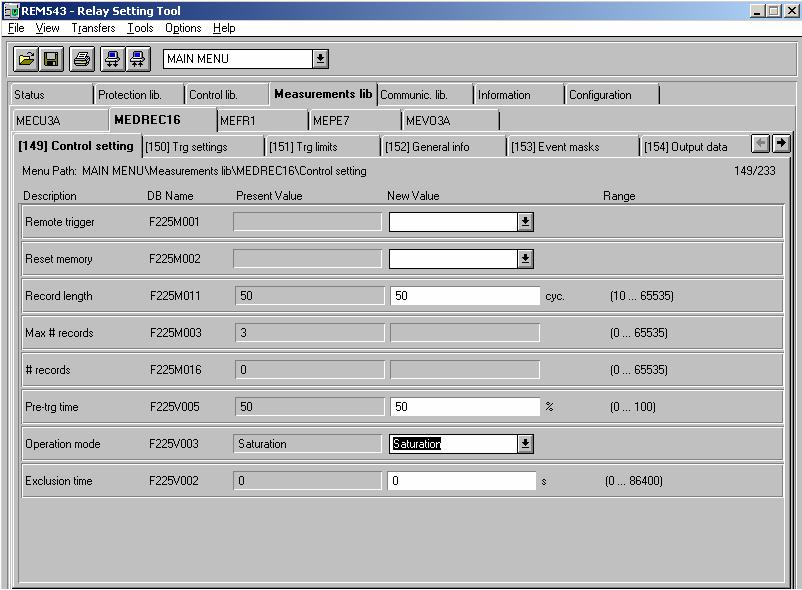802x590 pixels.
Task: Open the MEPE7 sub-tab
Action: [x=355, y=121]
